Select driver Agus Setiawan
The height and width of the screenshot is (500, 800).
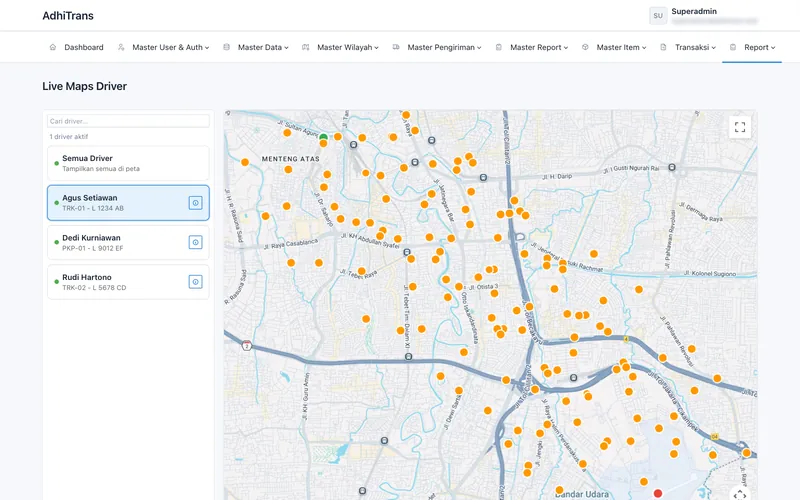pos(128,203)
